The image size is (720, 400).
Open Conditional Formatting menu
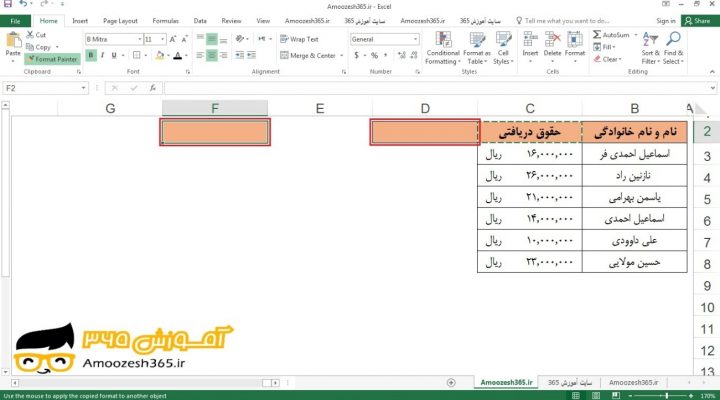(443, 48)
